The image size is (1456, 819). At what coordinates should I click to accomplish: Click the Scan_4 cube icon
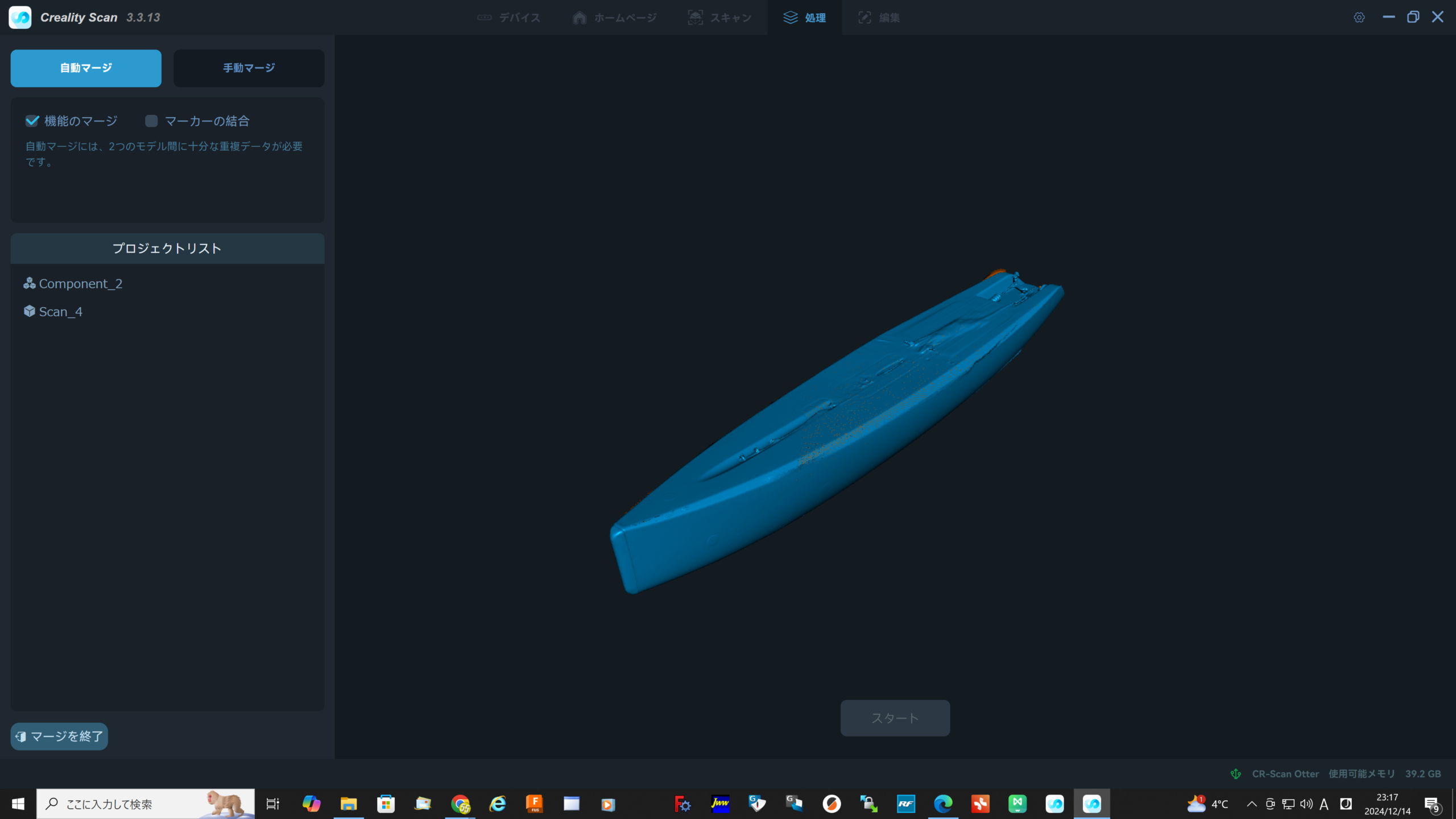(x=29, y=311)
